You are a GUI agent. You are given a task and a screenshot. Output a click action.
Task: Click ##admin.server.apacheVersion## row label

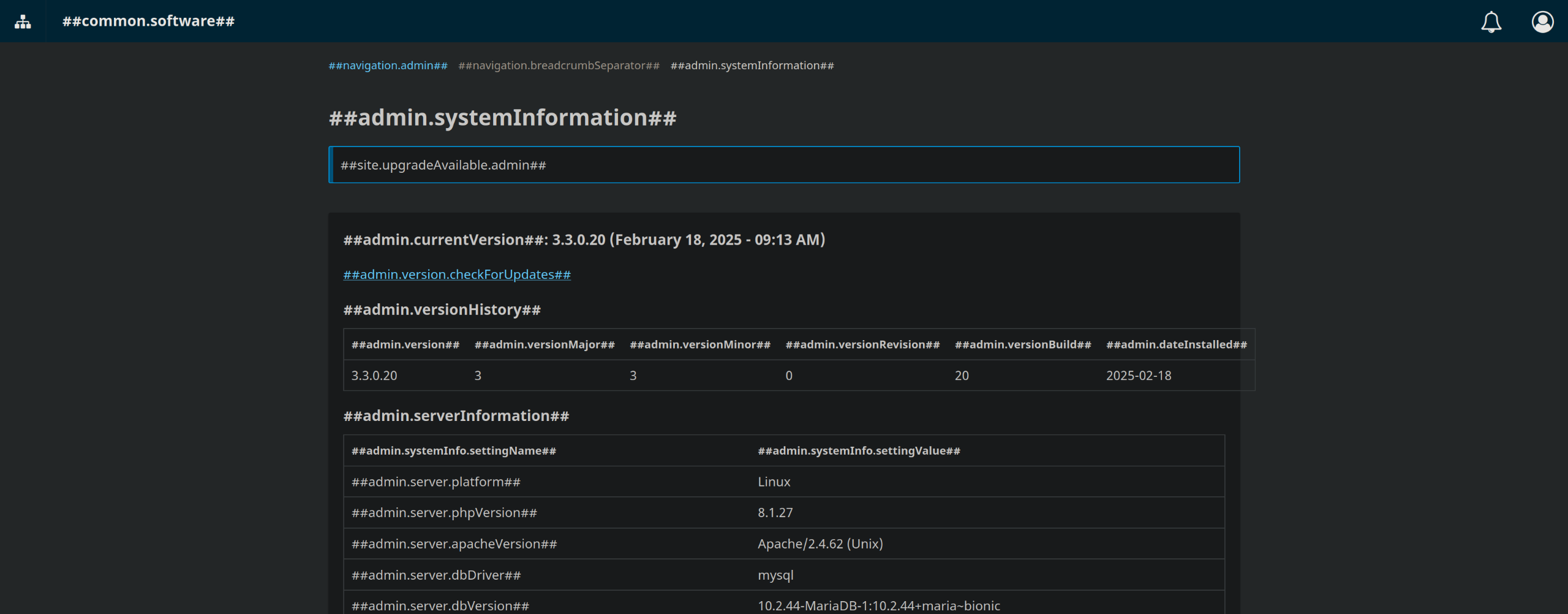click(x=454, y=544)
